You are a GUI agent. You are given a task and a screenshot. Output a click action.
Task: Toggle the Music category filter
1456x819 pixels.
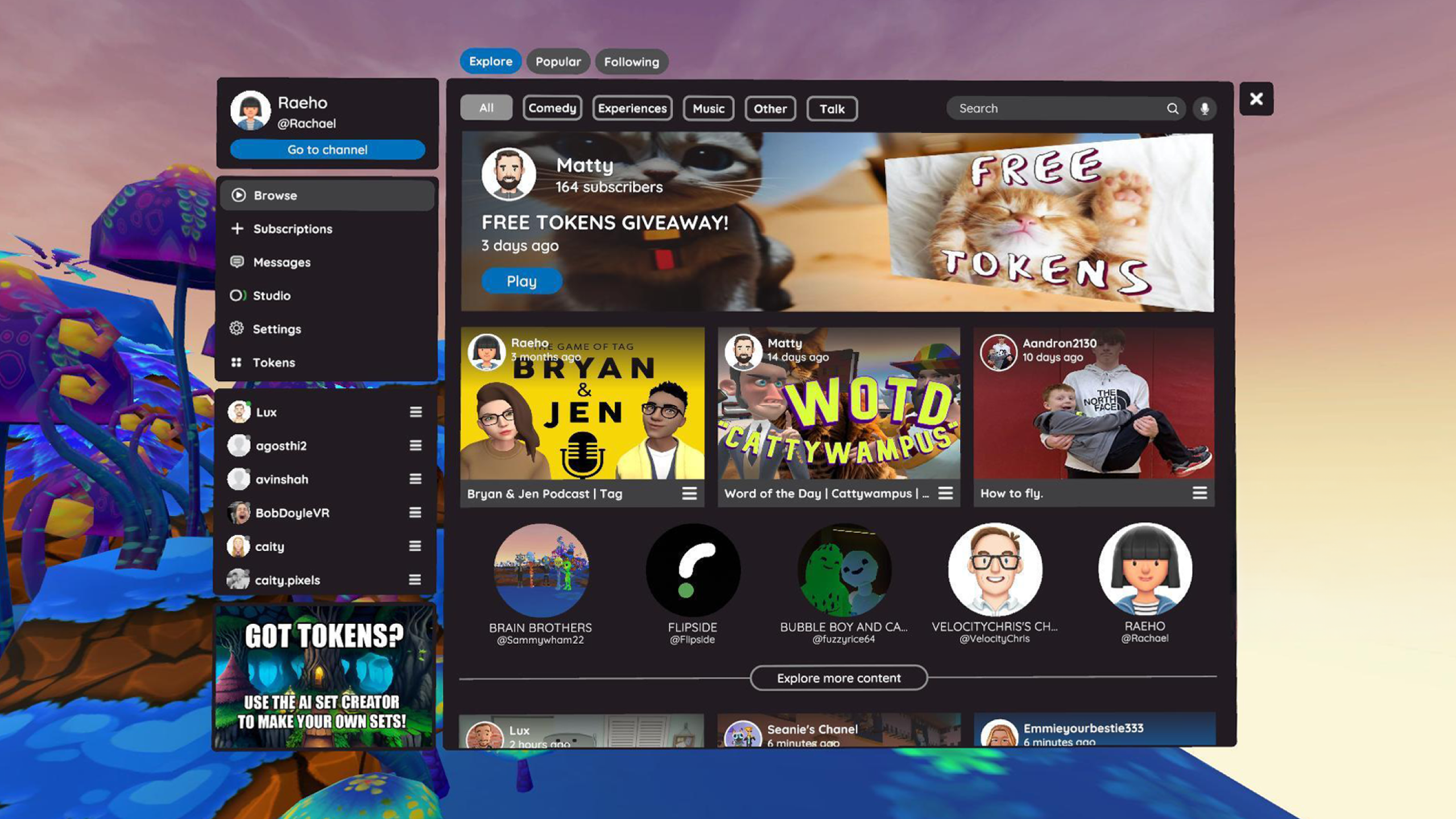[708, 109]
